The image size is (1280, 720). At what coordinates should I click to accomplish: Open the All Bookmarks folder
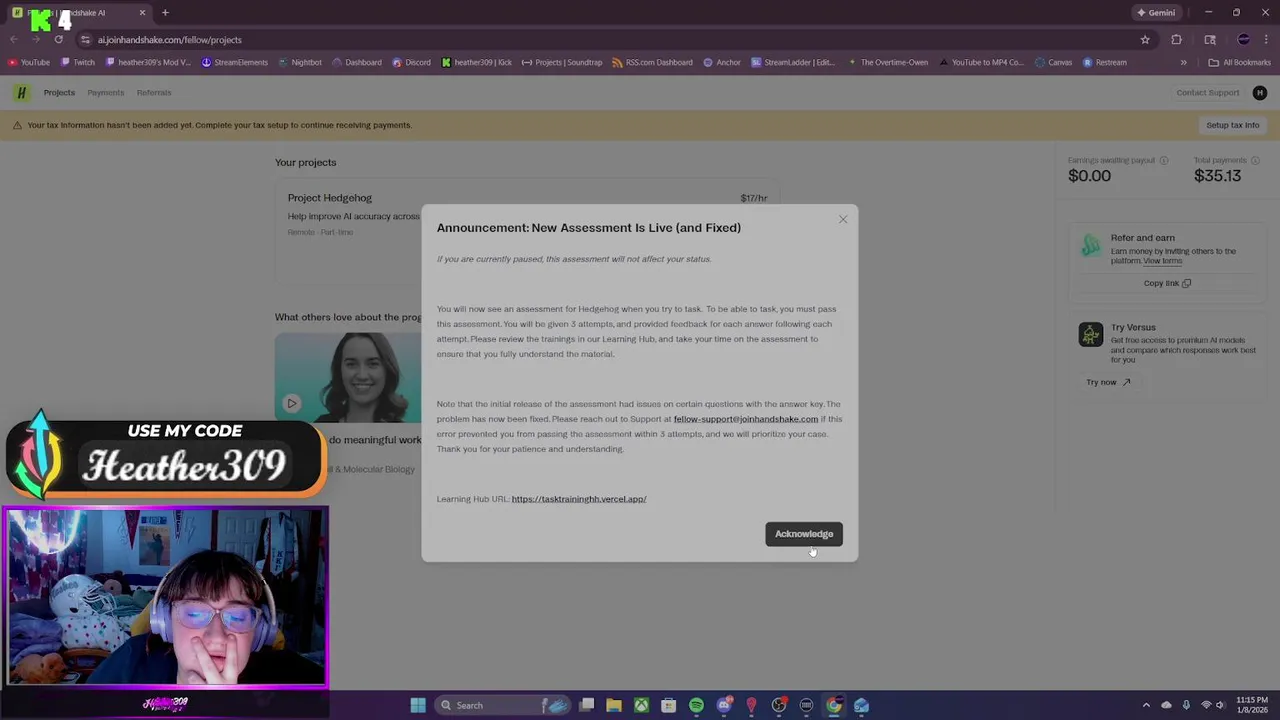[x=1239, y=62]
